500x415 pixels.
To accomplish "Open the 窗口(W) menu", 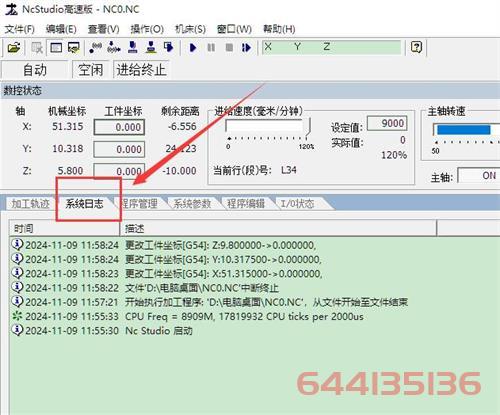I will (234, 29).
